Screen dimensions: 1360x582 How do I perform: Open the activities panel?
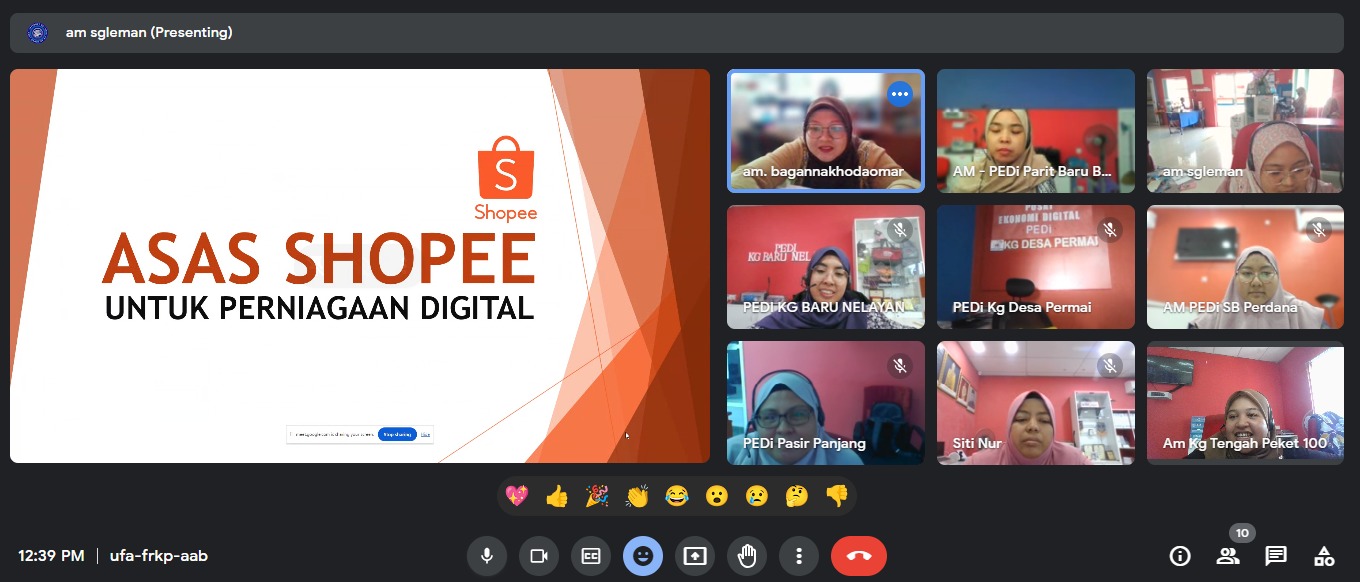click(1324, 556)
